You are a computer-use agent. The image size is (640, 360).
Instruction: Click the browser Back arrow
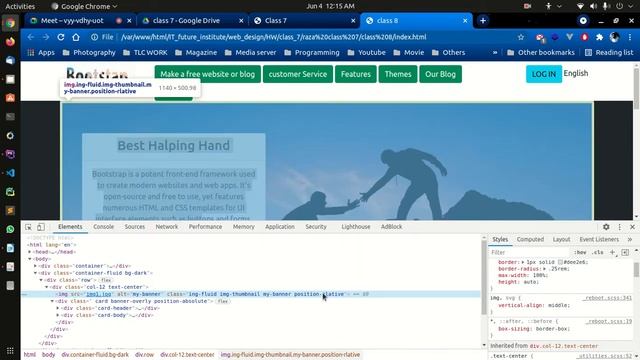click(x=31, y=37)
